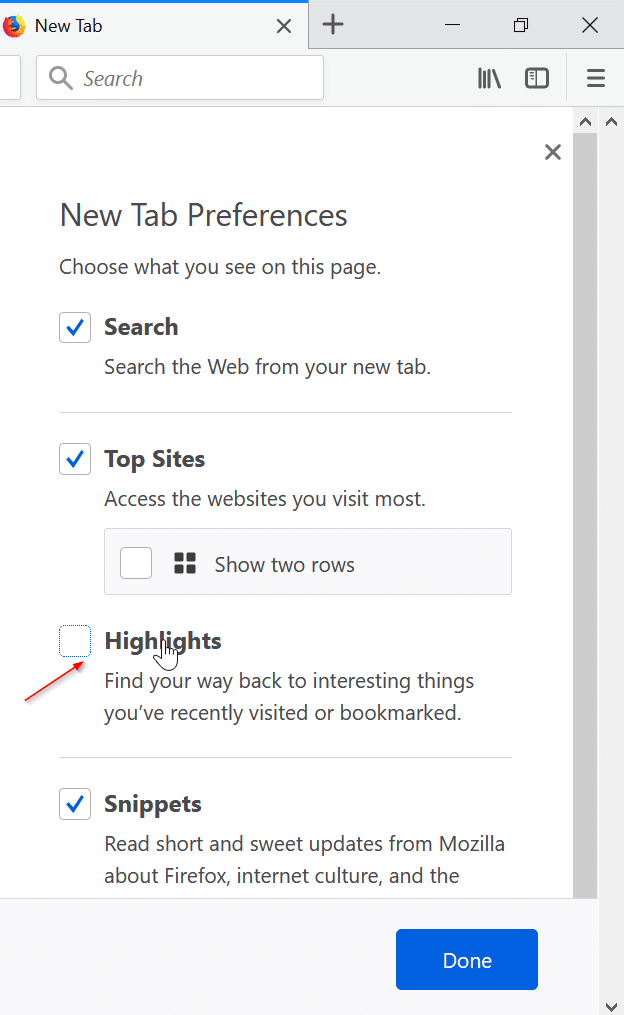The width and height of the screenshot is (624, 1015).
Task: Open a new tab using the plus icon
Action: pyautogui.click(x=332, y=25)
